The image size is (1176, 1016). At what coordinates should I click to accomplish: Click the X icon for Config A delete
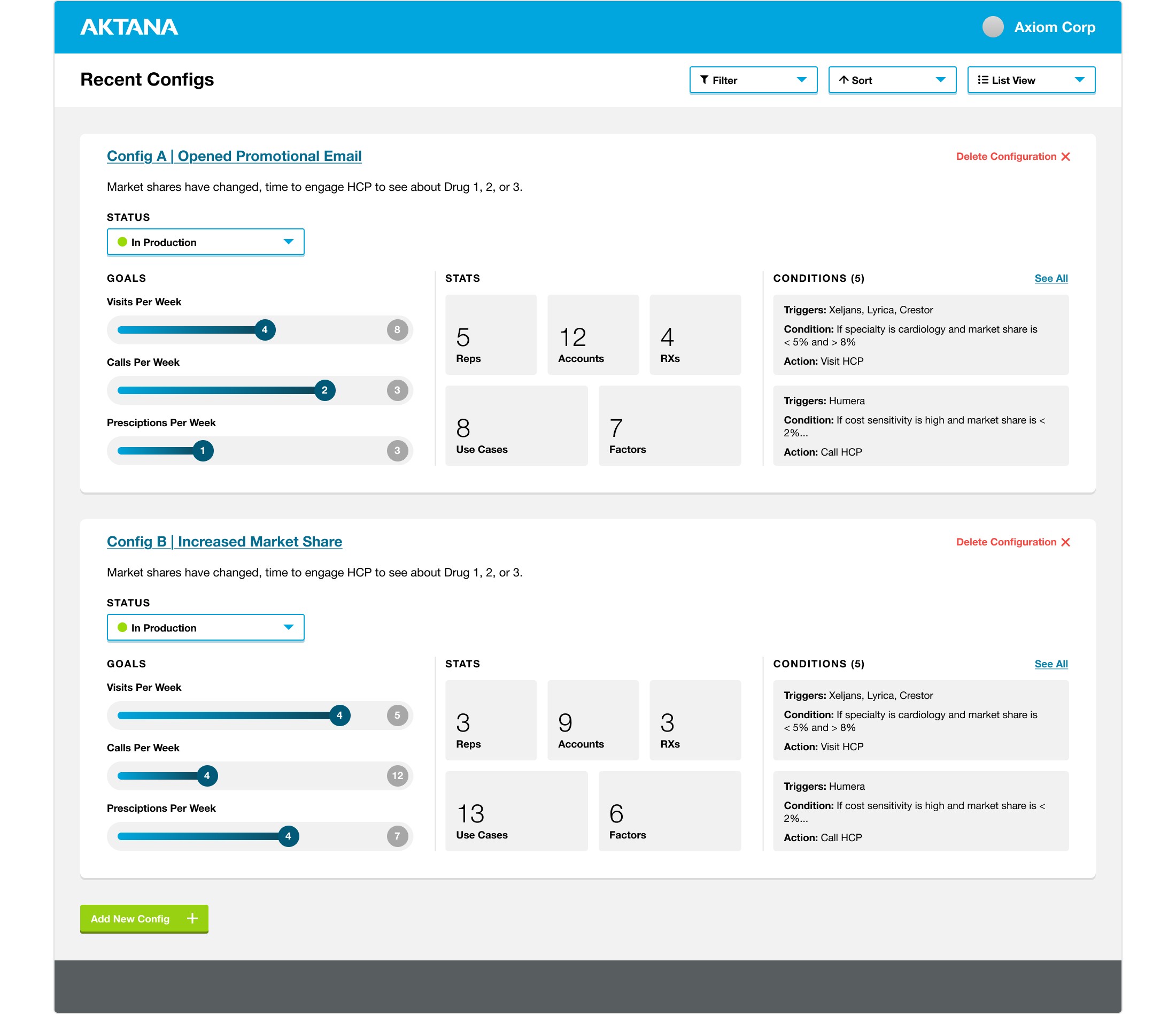click(x=1065, y=157)
